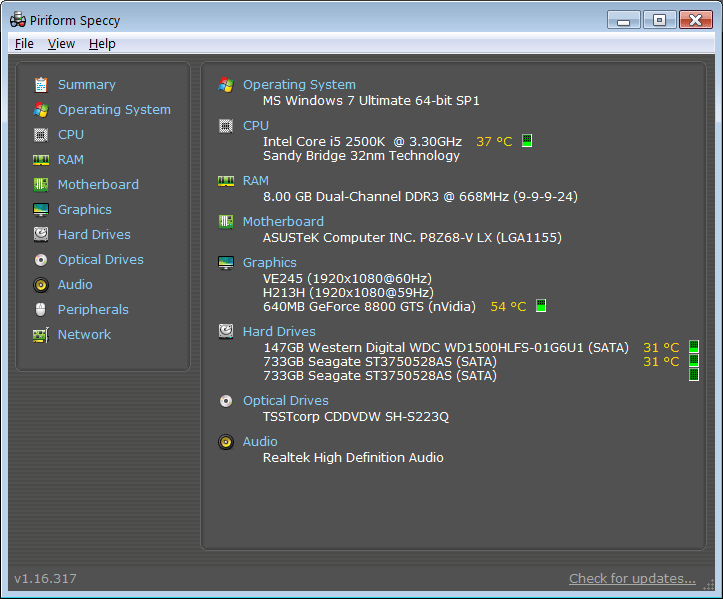Click the Hard Drives heading in summary

click(x=279, y=332)
